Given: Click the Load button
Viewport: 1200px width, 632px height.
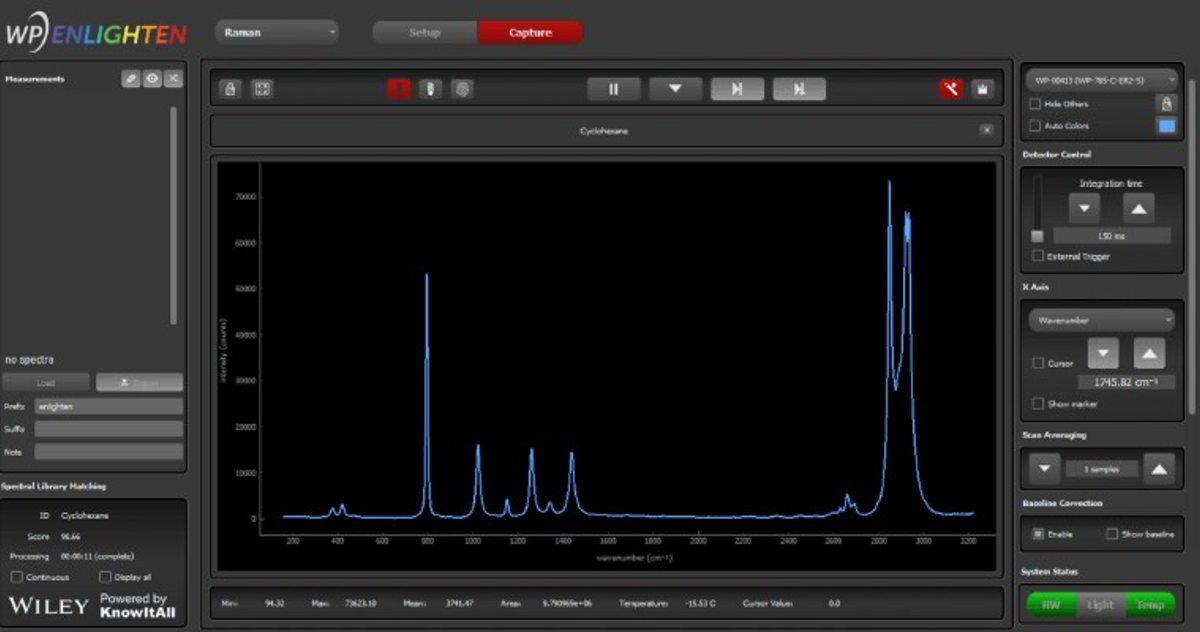Looking at the screenshot, I should point(46,383).
